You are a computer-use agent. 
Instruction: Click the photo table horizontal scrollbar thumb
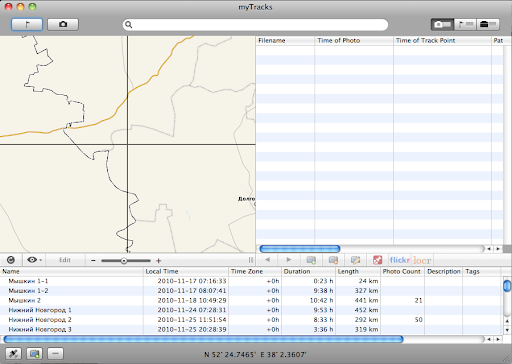299,249
